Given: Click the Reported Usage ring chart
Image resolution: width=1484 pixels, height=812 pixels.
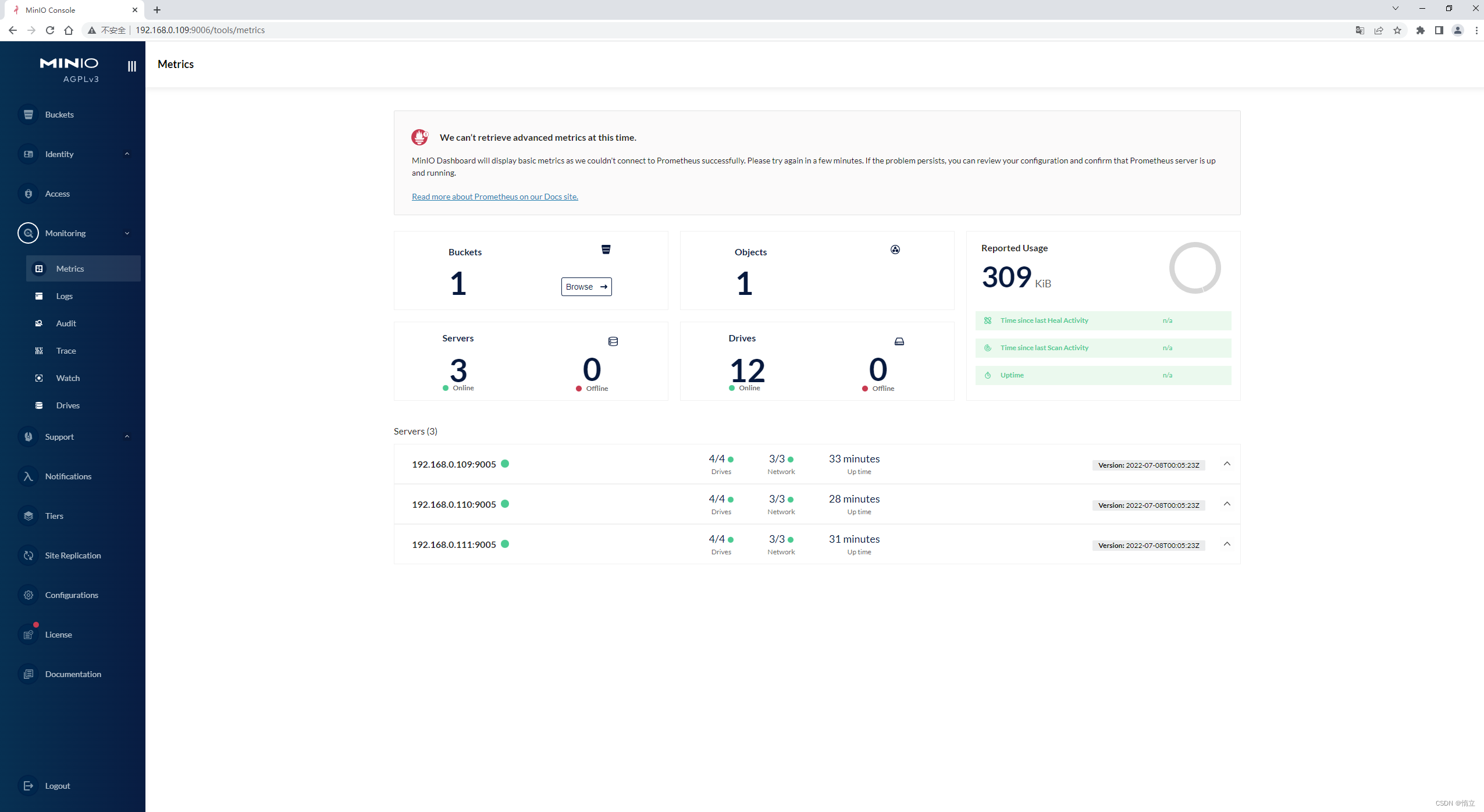Looking at the screenshot, I should [1195, 268].
